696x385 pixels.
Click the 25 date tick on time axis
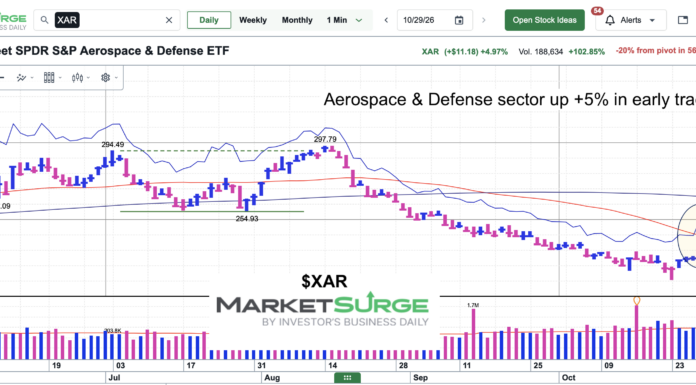click(x=538, y=365)
